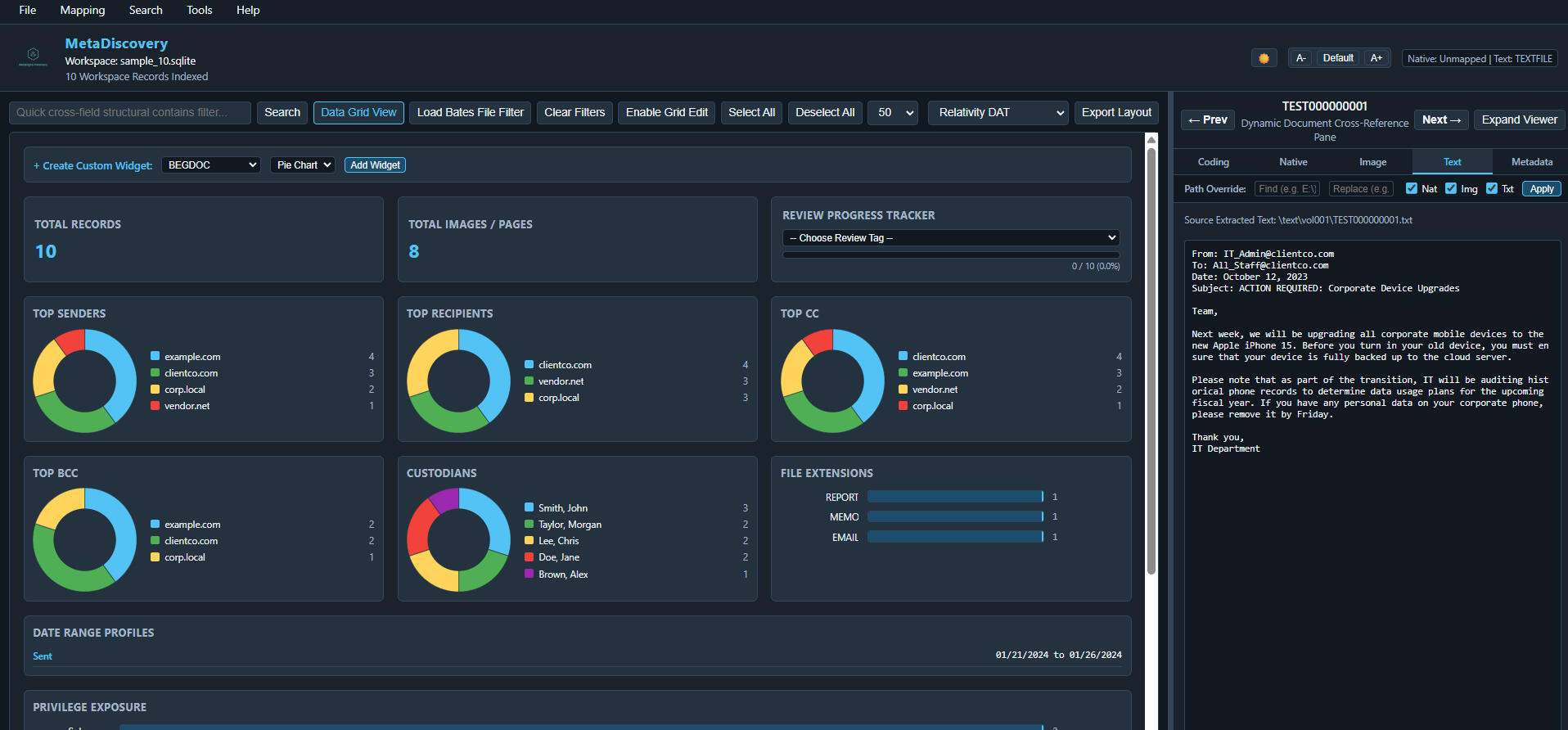Image resolution: width=1568 pixels, height=730 pixels.
Task: Click the REPORT file extension bar
Action: pyautogui.click(x=955, y=497)
